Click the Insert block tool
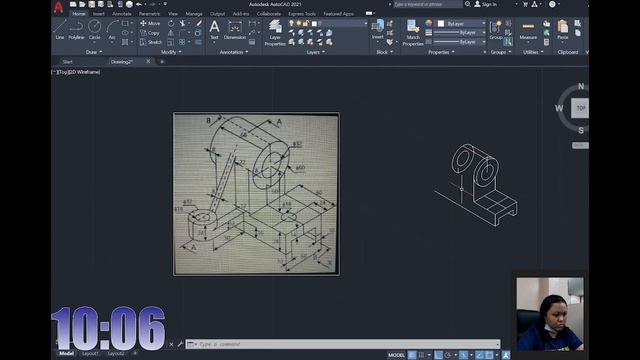Screen dimensions: 640x360 pyautogui.click(x=378, y=29)
